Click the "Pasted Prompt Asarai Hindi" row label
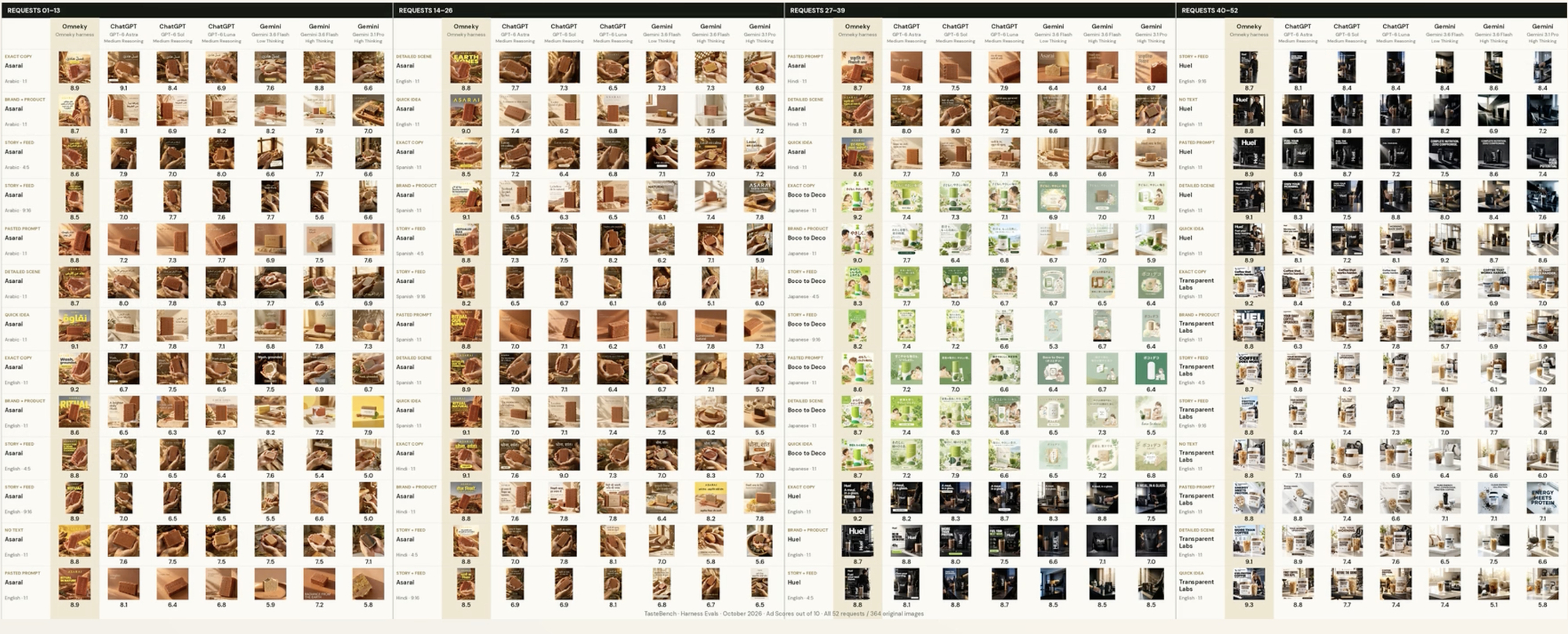The width and height of the screenshot is (1568, 634). tap(805, 68)
